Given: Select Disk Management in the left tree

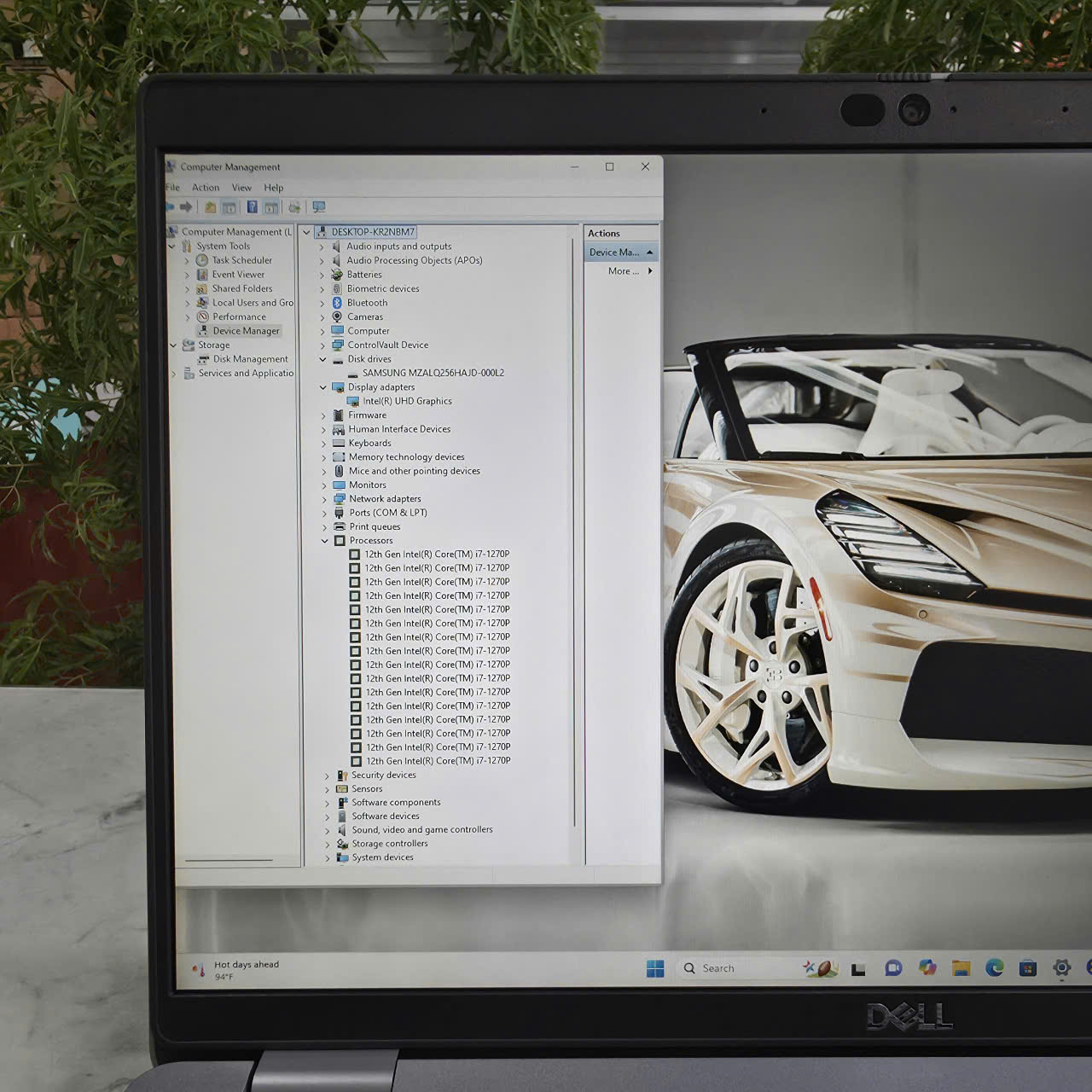Looking at the screenshot, I should 250,359.
